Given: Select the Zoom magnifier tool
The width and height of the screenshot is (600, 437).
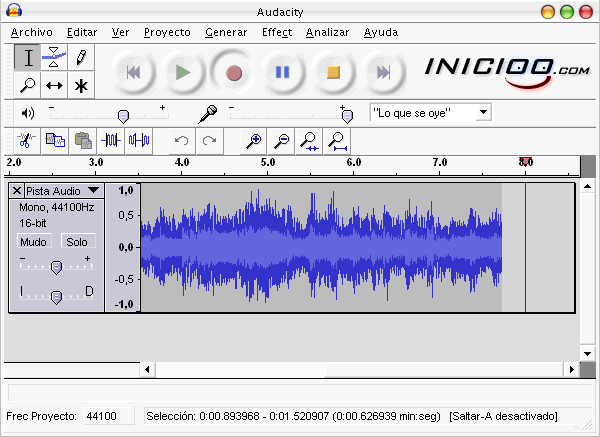Looking at the screenshot, I should pos(28,85).
